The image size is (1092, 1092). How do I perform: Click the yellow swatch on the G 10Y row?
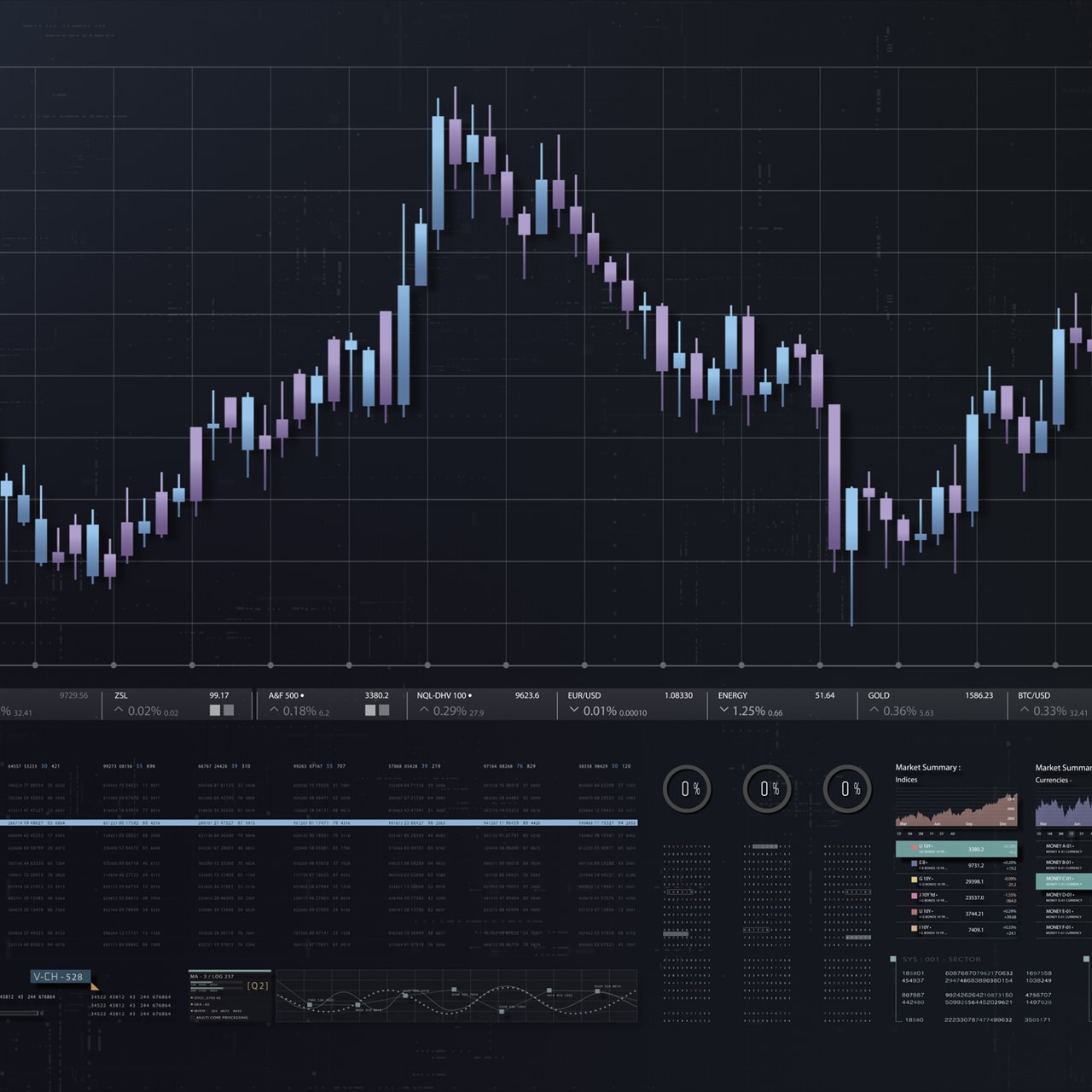point(915,880)
